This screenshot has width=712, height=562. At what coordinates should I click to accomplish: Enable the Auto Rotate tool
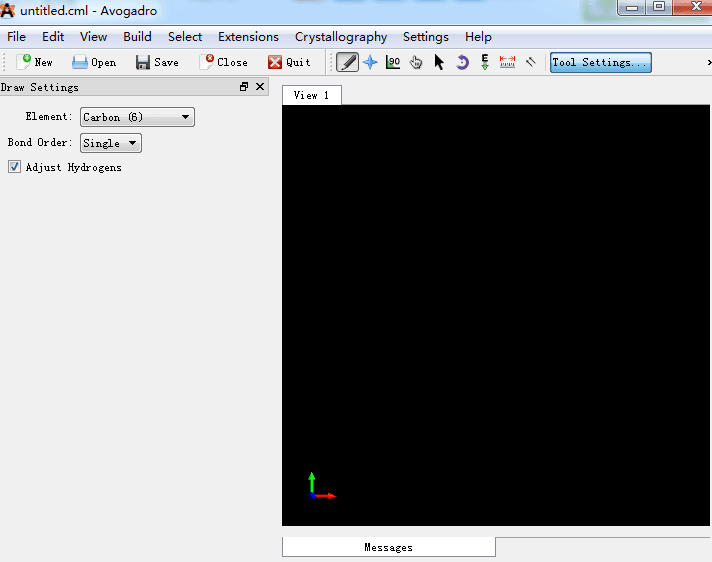tap(462, 62)
